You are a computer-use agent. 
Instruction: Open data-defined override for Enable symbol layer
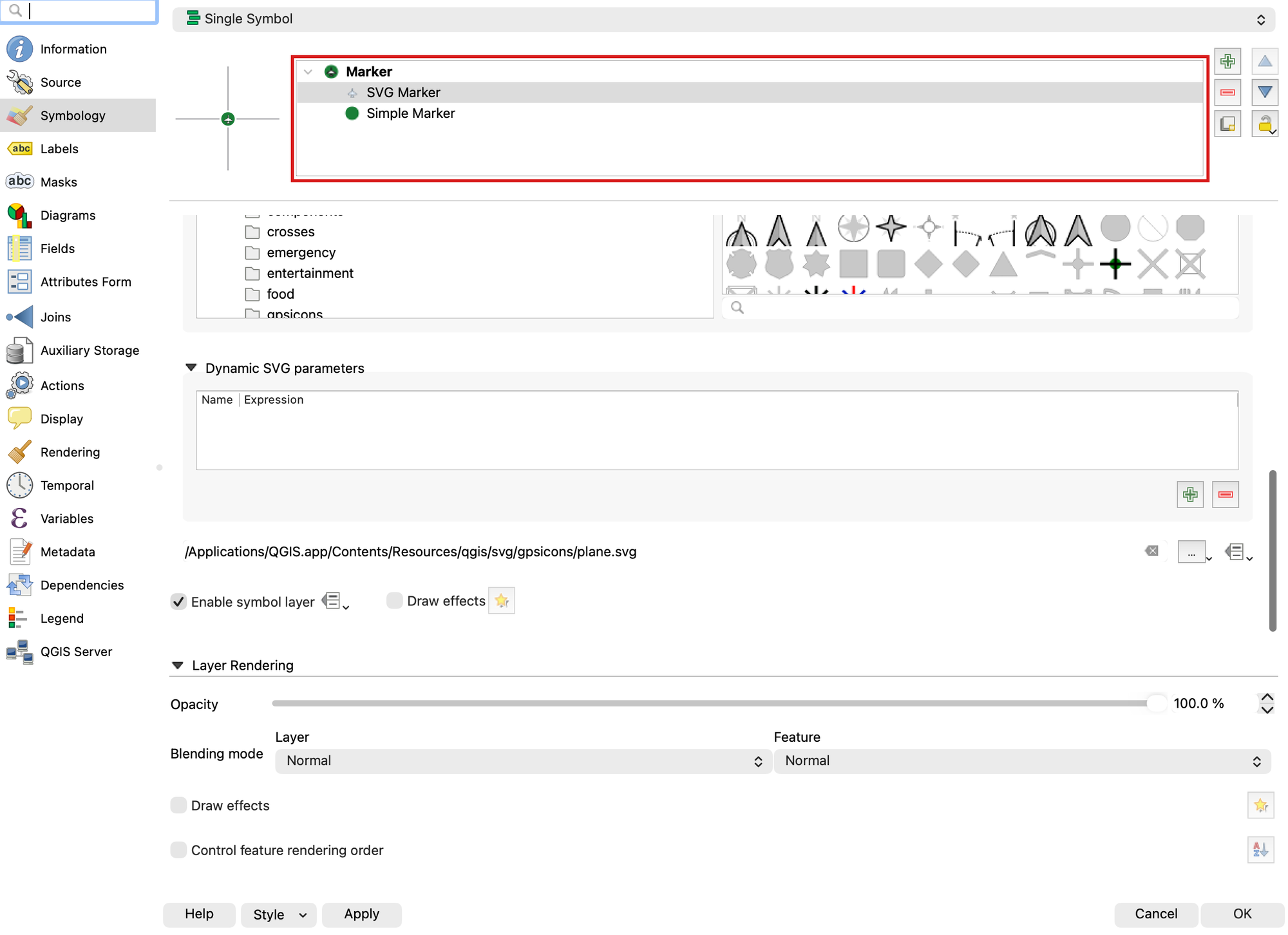pyautogui.click(x=335, y=601)
